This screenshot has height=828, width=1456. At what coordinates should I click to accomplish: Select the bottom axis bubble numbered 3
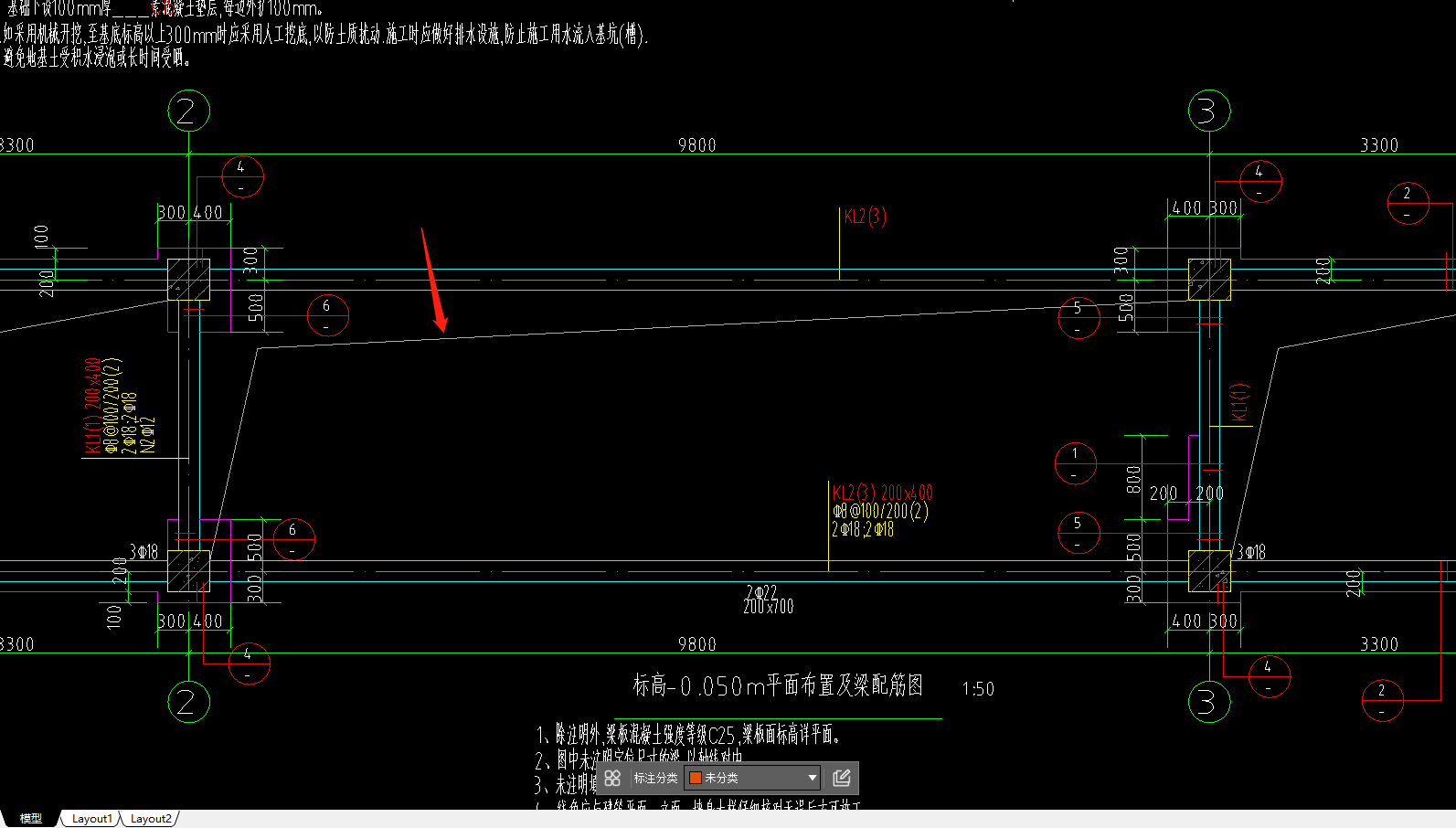1209,702
